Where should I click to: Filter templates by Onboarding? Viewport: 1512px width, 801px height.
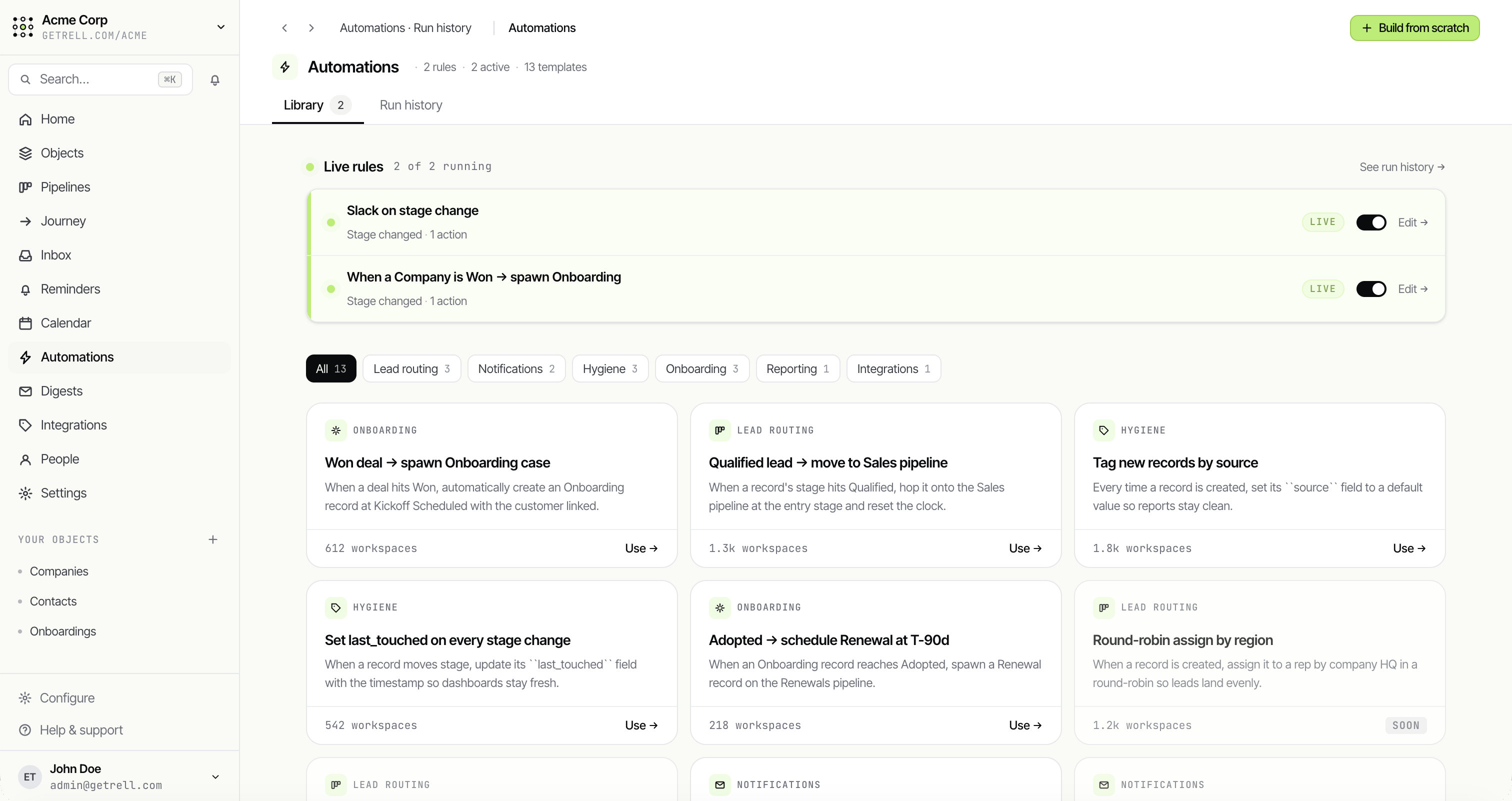[x=702, y=369]
